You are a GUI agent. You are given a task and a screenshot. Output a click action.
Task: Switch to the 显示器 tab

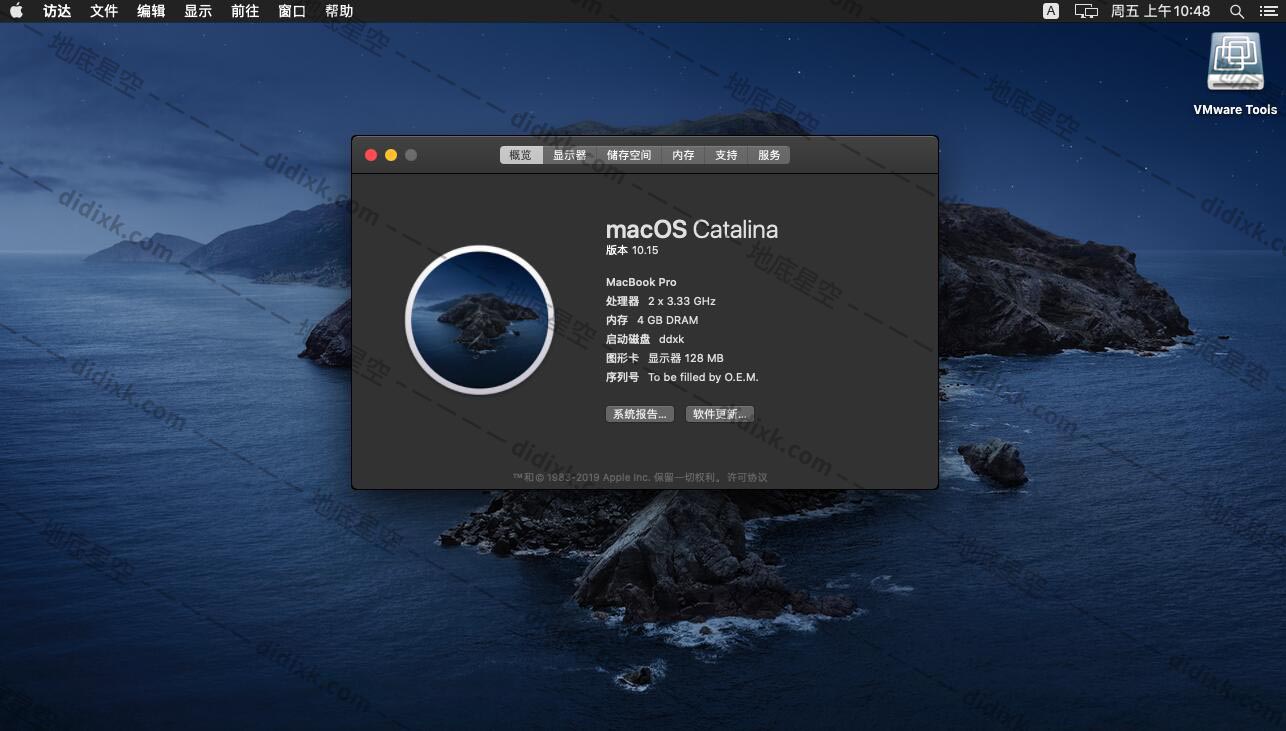(570, 155)
